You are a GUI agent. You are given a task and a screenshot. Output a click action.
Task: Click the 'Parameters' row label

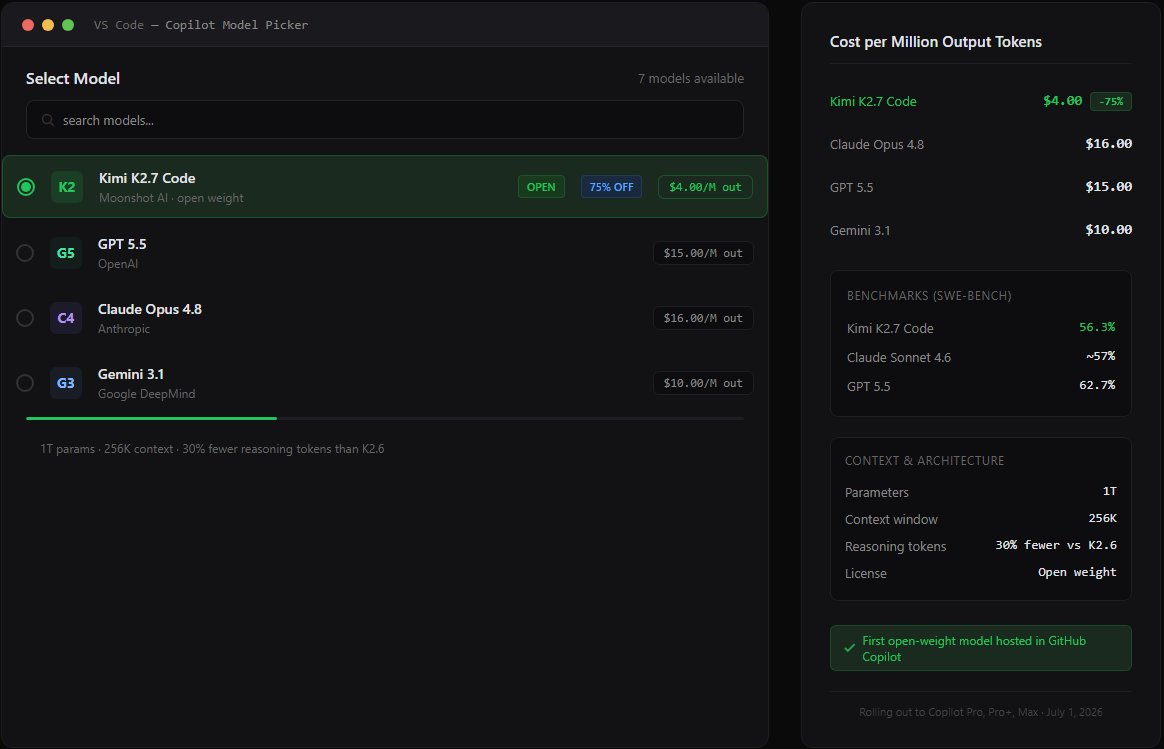pos(877,493)
